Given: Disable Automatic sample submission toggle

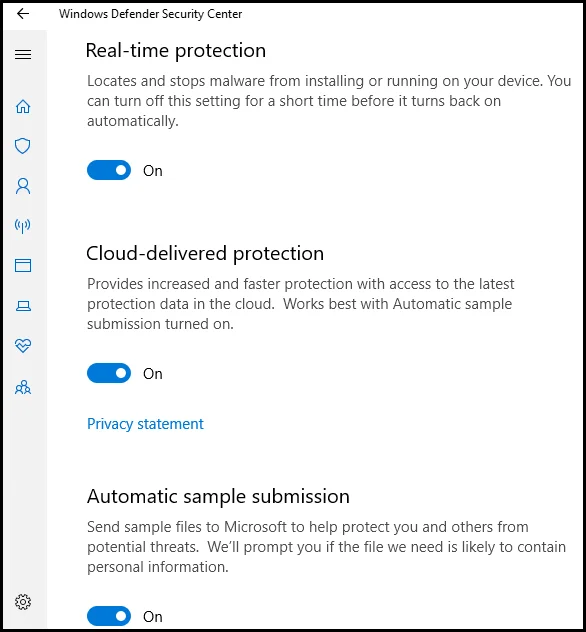Looking at the screenshot, I should [109, 616].
